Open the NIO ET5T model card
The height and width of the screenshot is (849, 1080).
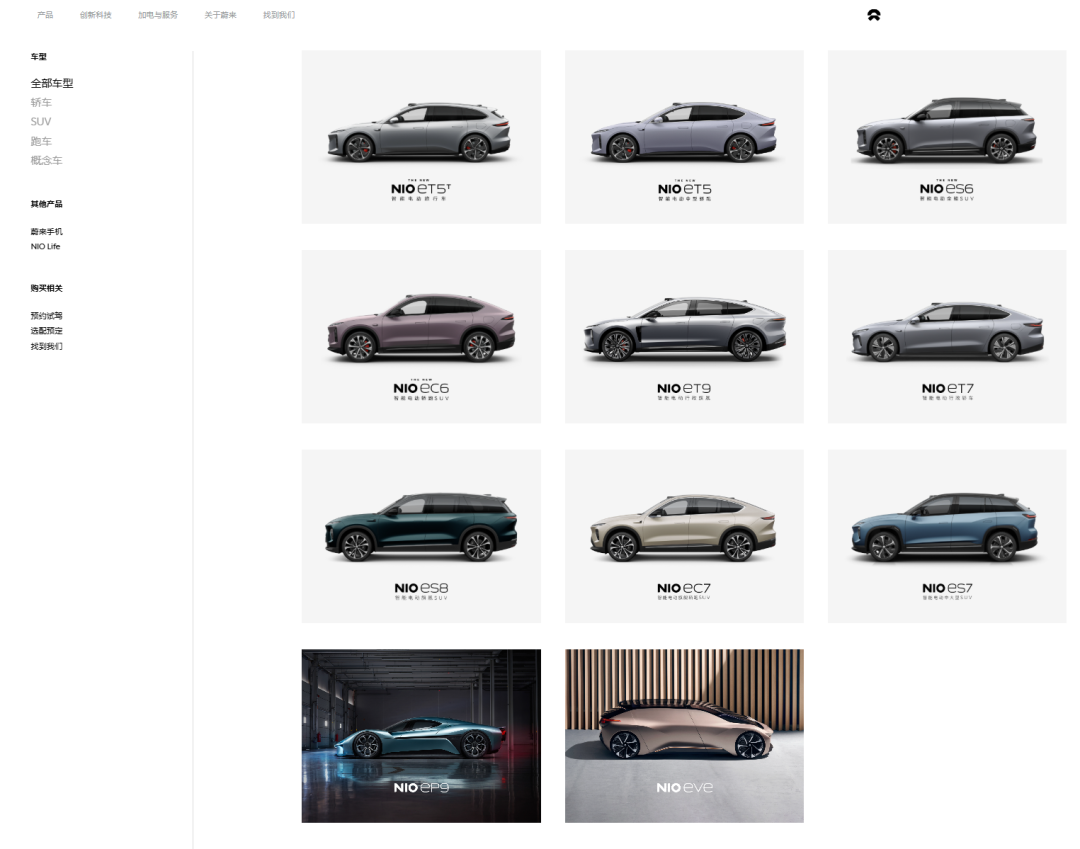421,137
